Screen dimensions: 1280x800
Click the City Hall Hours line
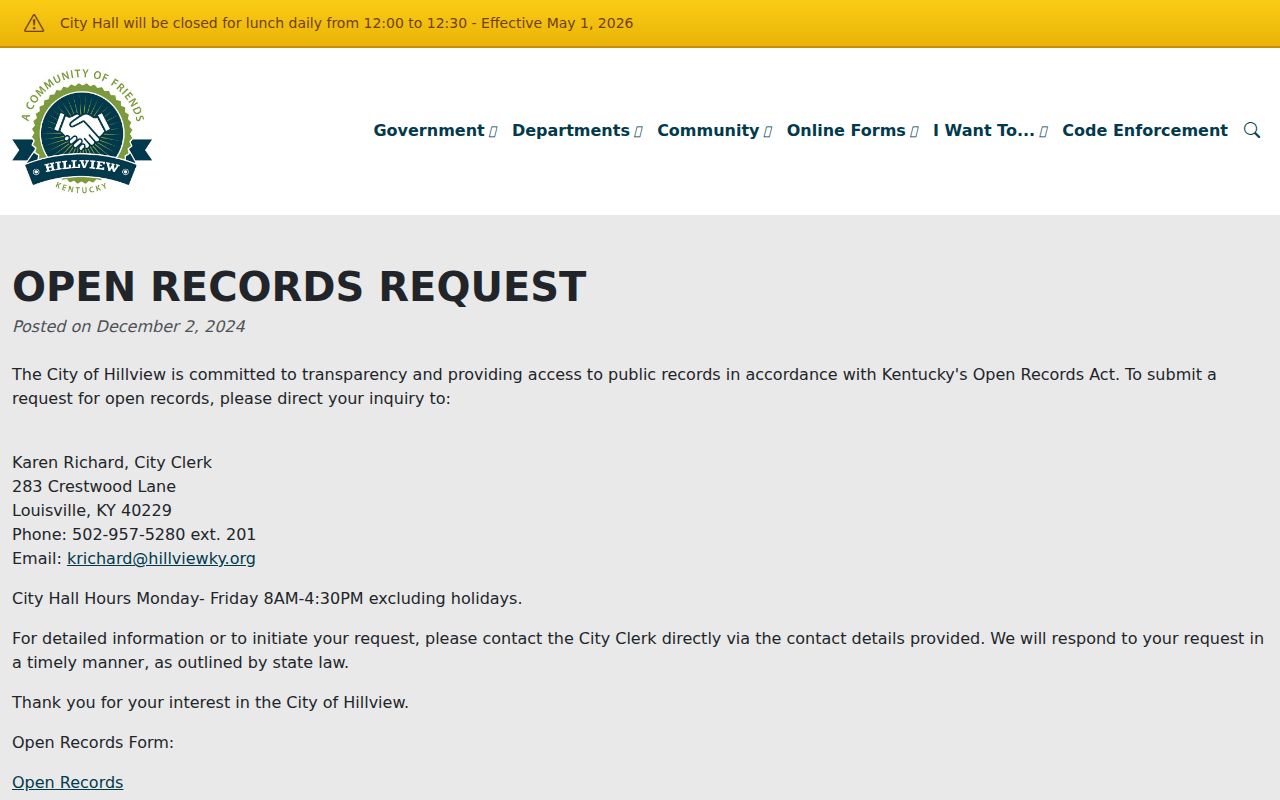[x=267, y=598]
